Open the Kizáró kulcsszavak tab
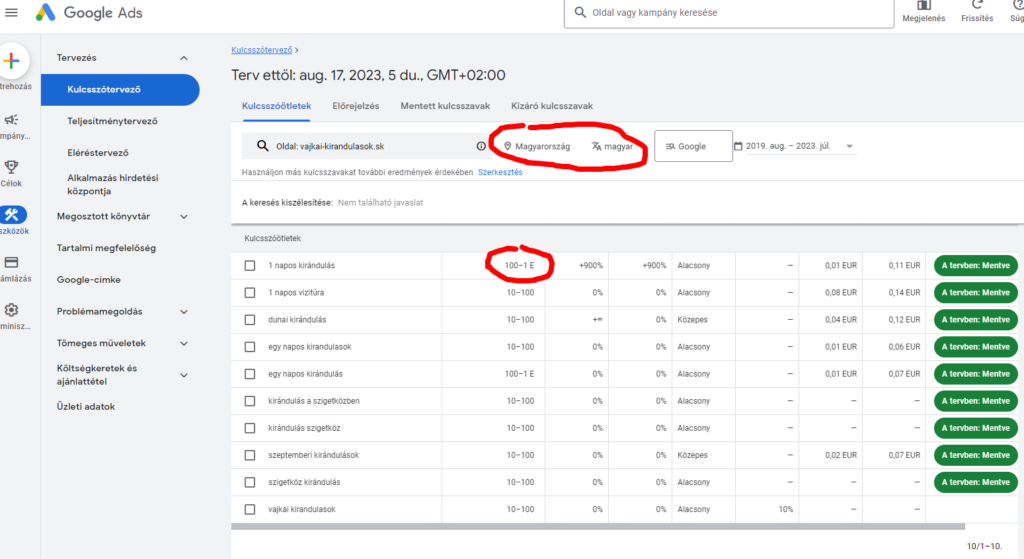This screenshot has width=1024, height=559. click(552, 105)
